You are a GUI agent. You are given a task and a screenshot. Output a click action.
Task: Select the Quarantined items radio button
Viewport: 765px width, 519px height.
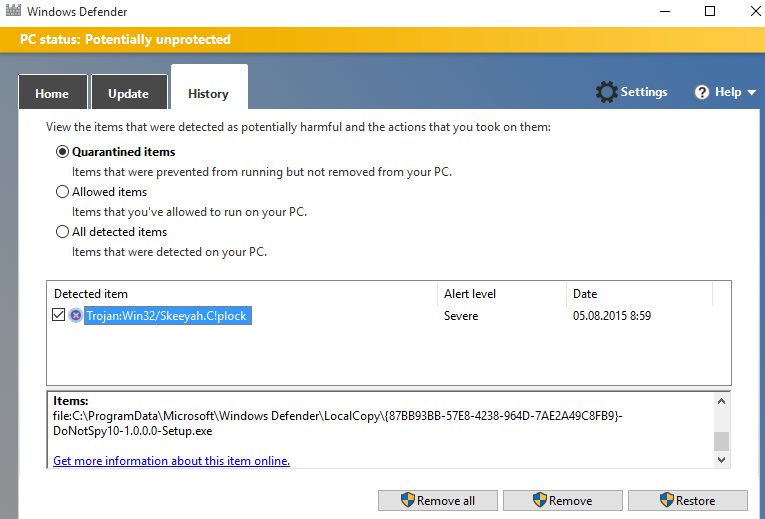tap(62, 152)
